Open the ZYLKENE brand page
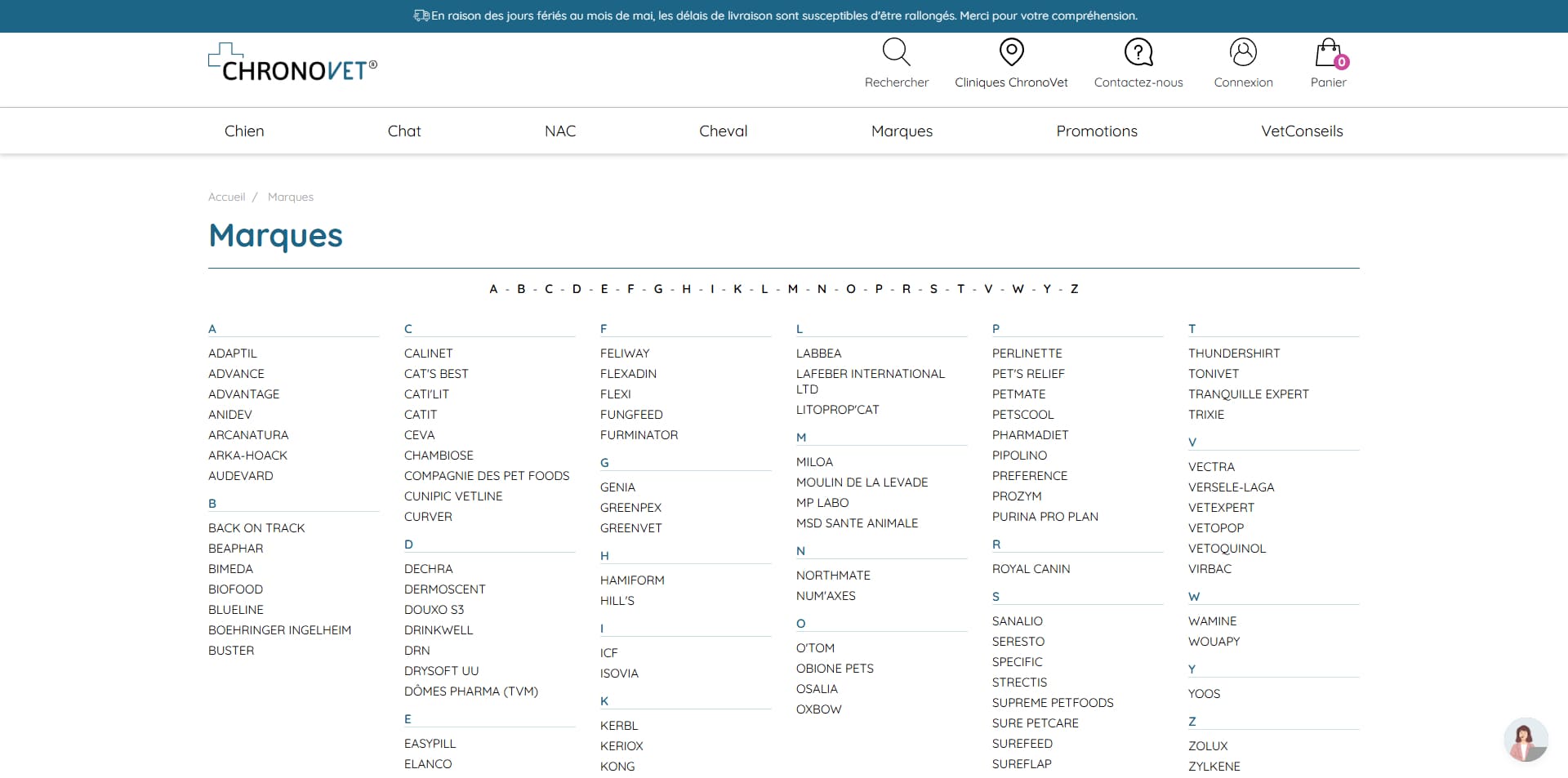This screenshot has height=778, width=1568. [x=1214, y=767]
